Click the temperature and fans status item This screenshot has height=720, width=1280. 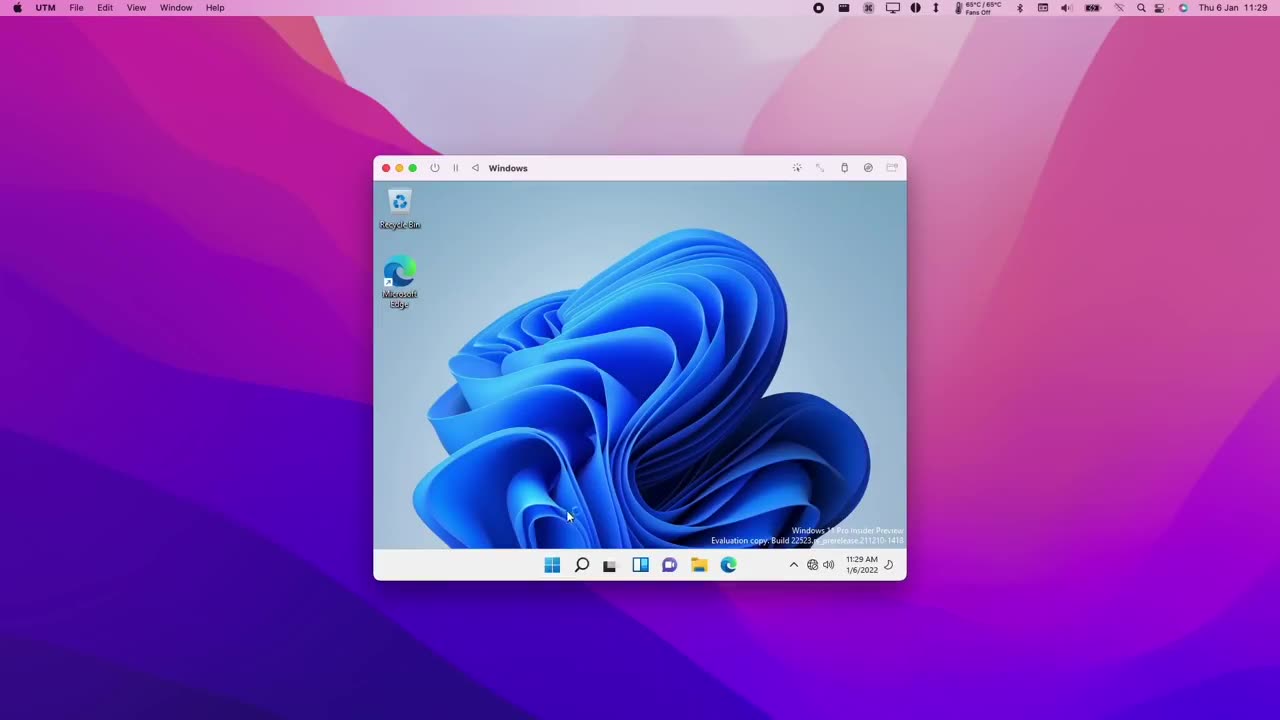978,8
